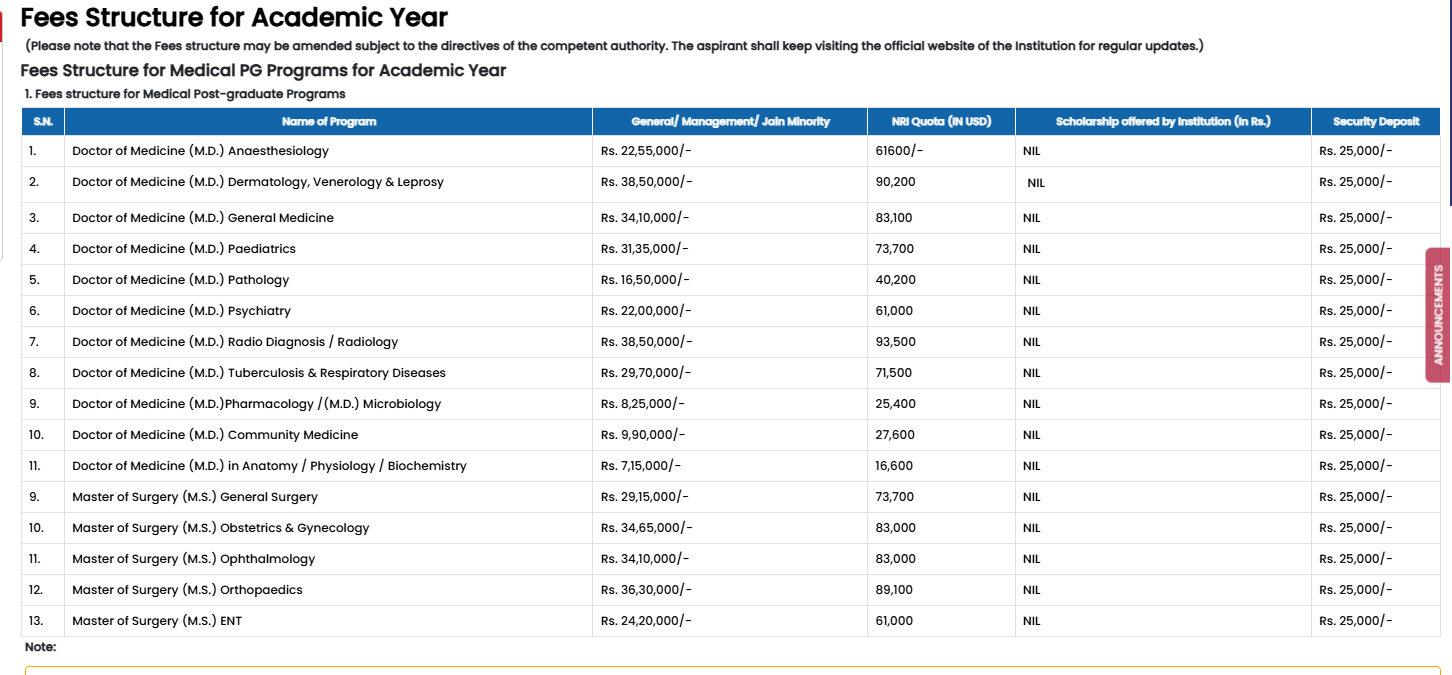This screenshot has width=1452, height=675.
Task: Click the M.D. Paediatrics fee Rs. 31,35,000/-
Action: tap(645, 249)
